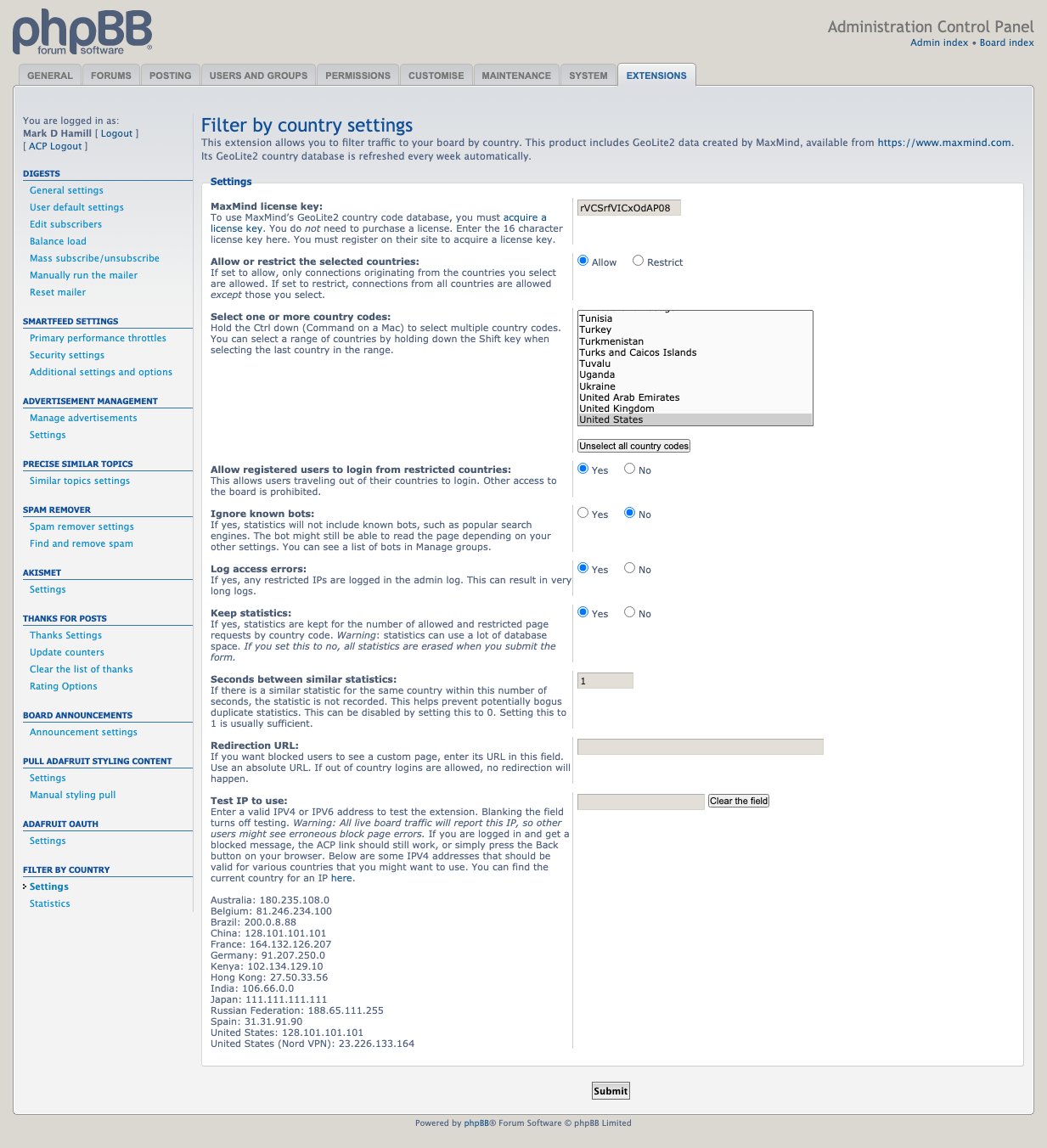Image resolution: width=1047 pixels, height=1148 pixels.
Task: Set Keep statistics to No
Action: [x=630, y=612]
